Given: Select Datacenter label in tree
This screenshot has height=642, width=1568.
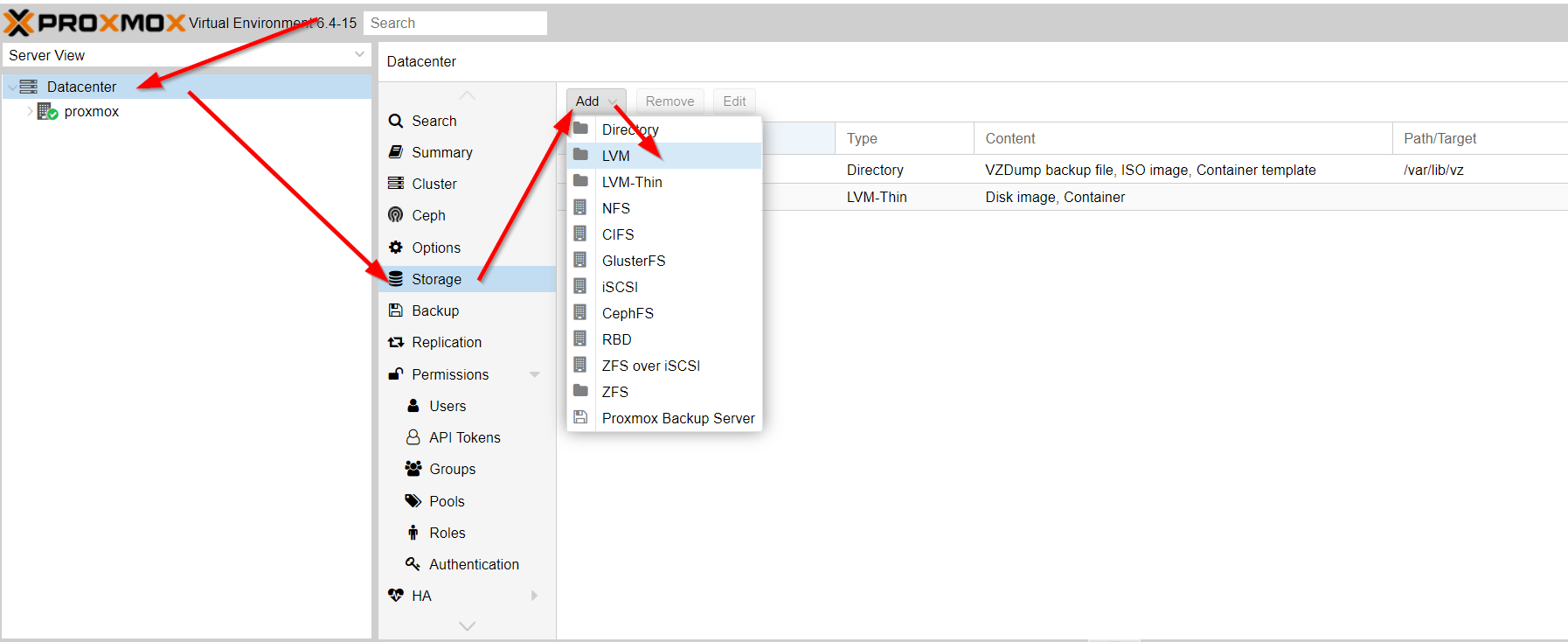Looking at the screenshot, I should pos(81,87).
